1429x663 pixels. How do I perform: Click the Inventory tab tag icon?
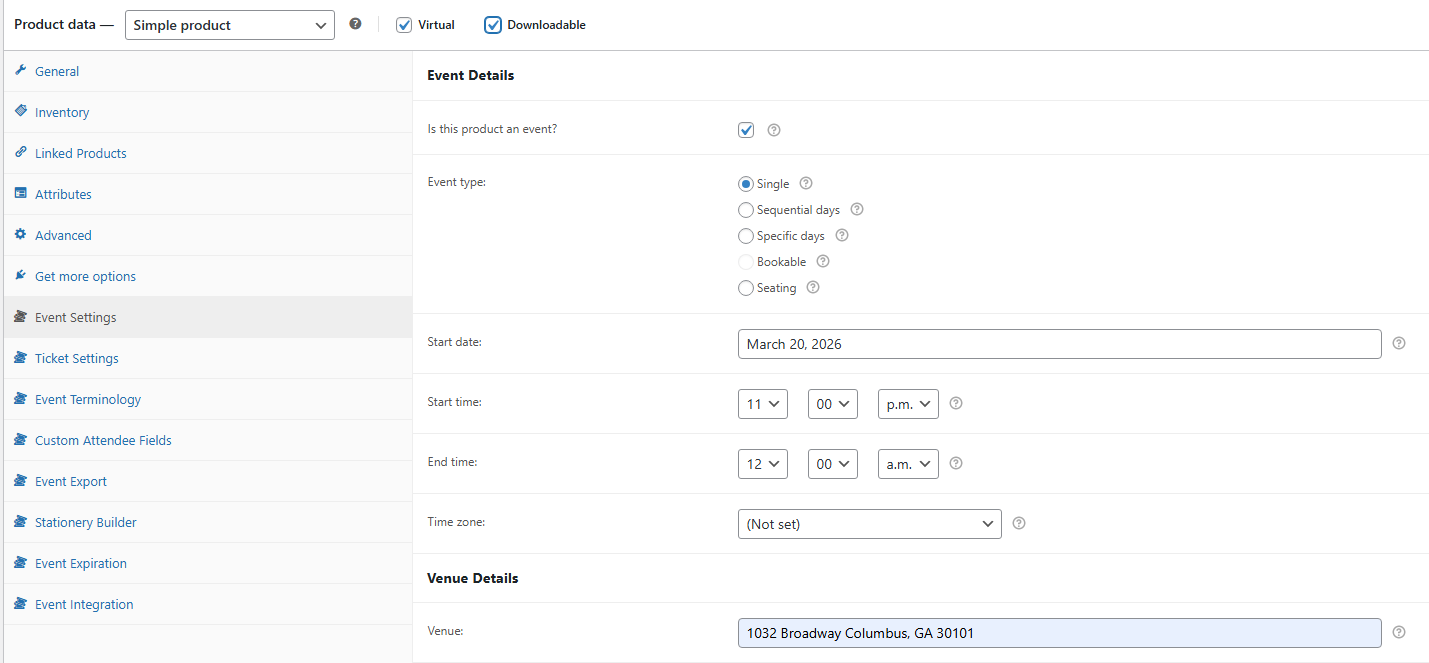(x=20, y=112)
